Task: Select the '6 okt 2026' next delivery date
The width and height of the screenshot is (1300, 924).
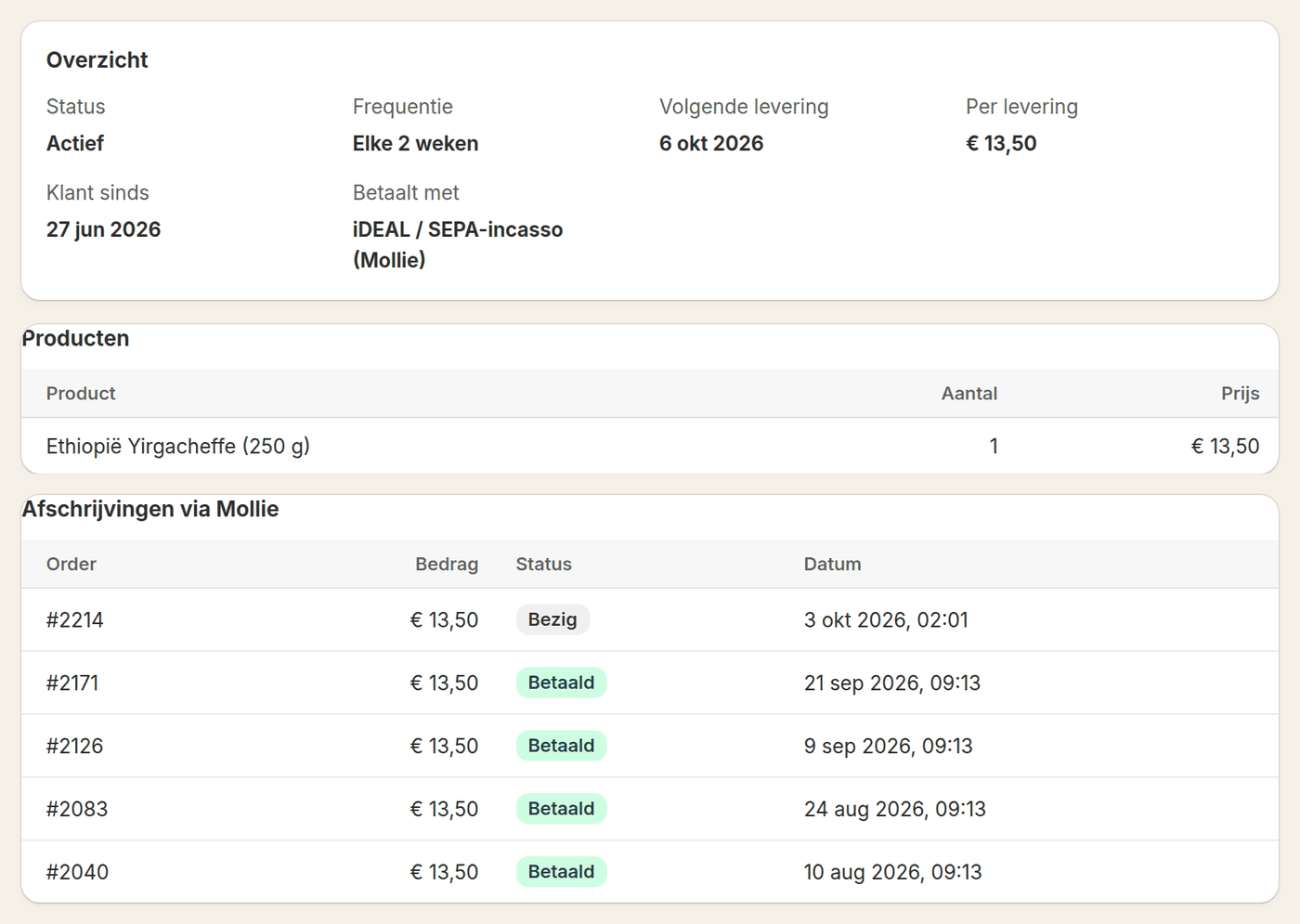Action: (x=711, y=144)
